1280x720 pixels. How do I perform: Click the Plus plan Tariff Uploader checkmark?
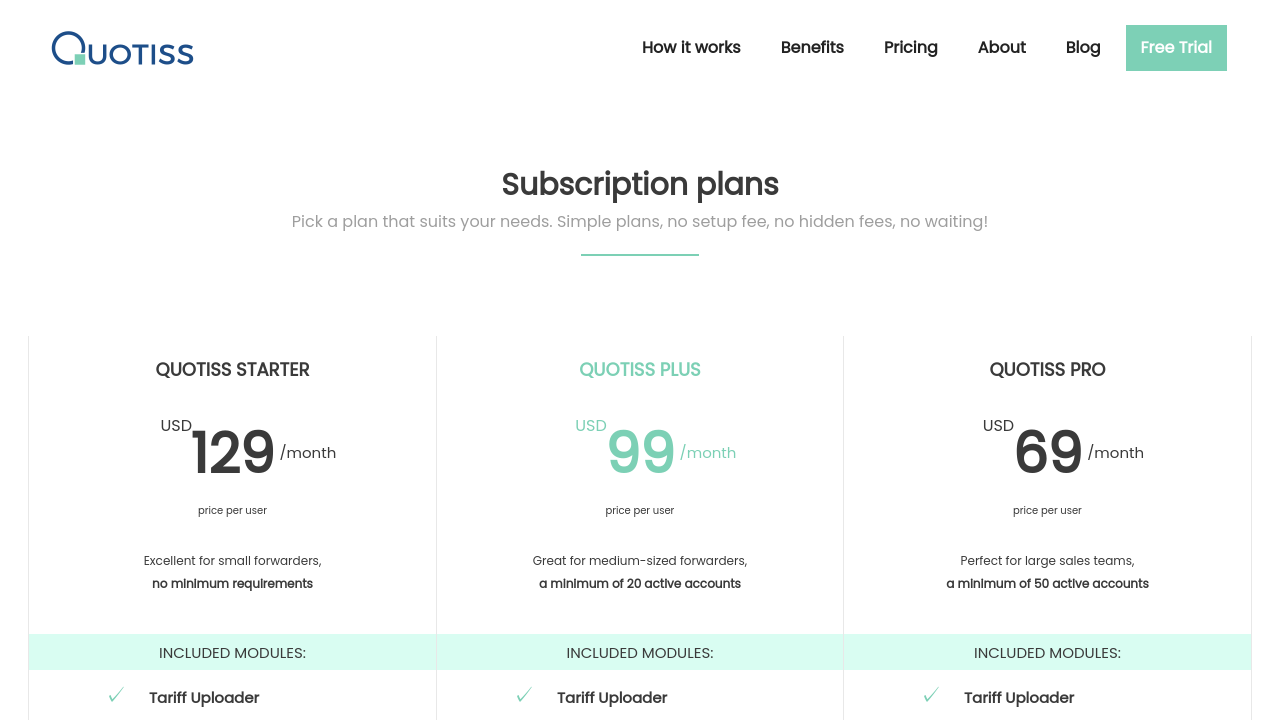coord(524,695)
